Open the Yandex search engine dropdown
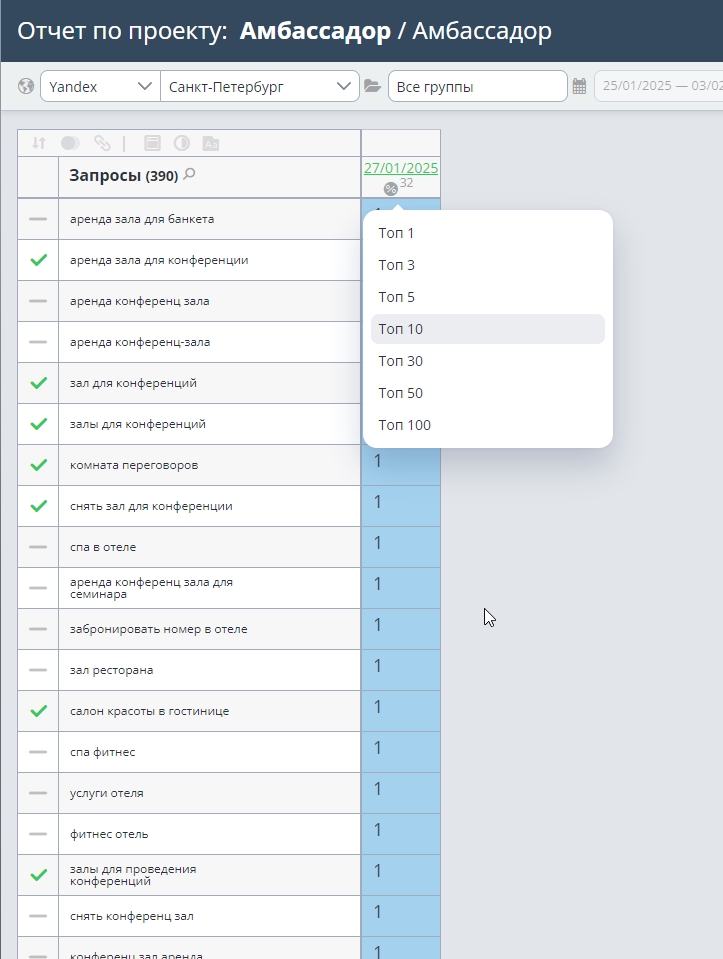The width and height of the screenshot is (723, 959). coord(100,86)
